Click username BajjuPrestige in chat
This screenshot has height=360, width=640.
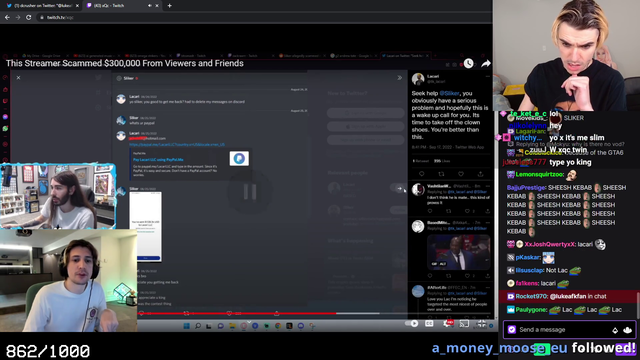pos(526,188)
